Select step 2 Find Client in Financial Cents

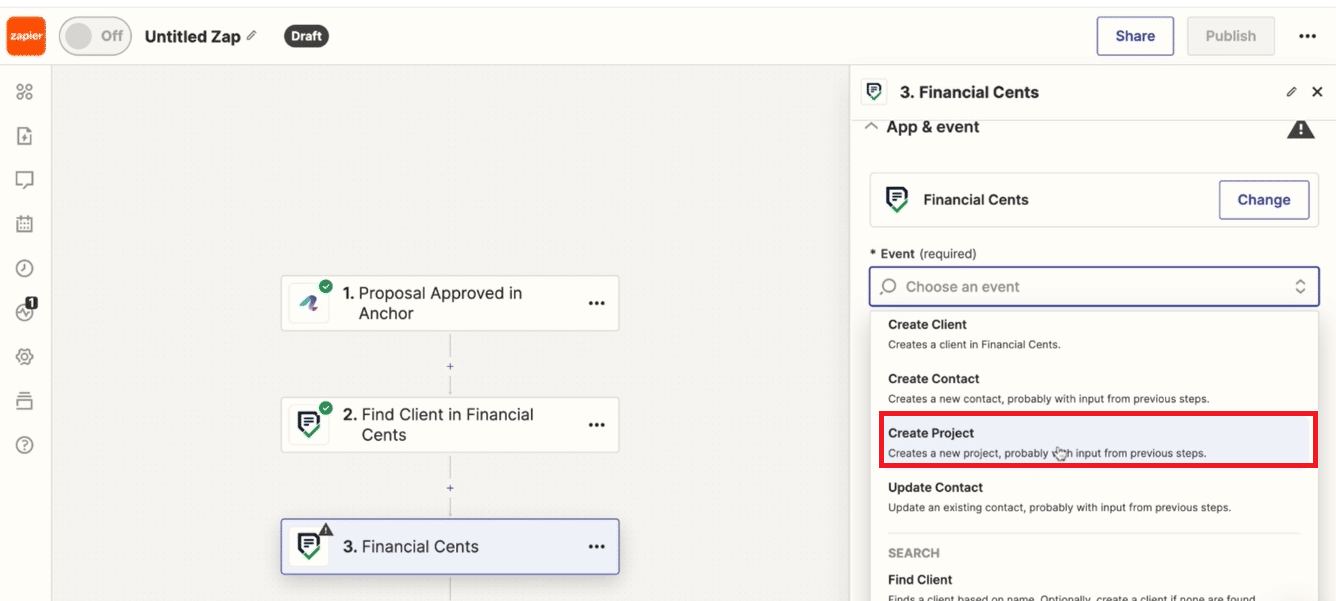pos(450,425)
